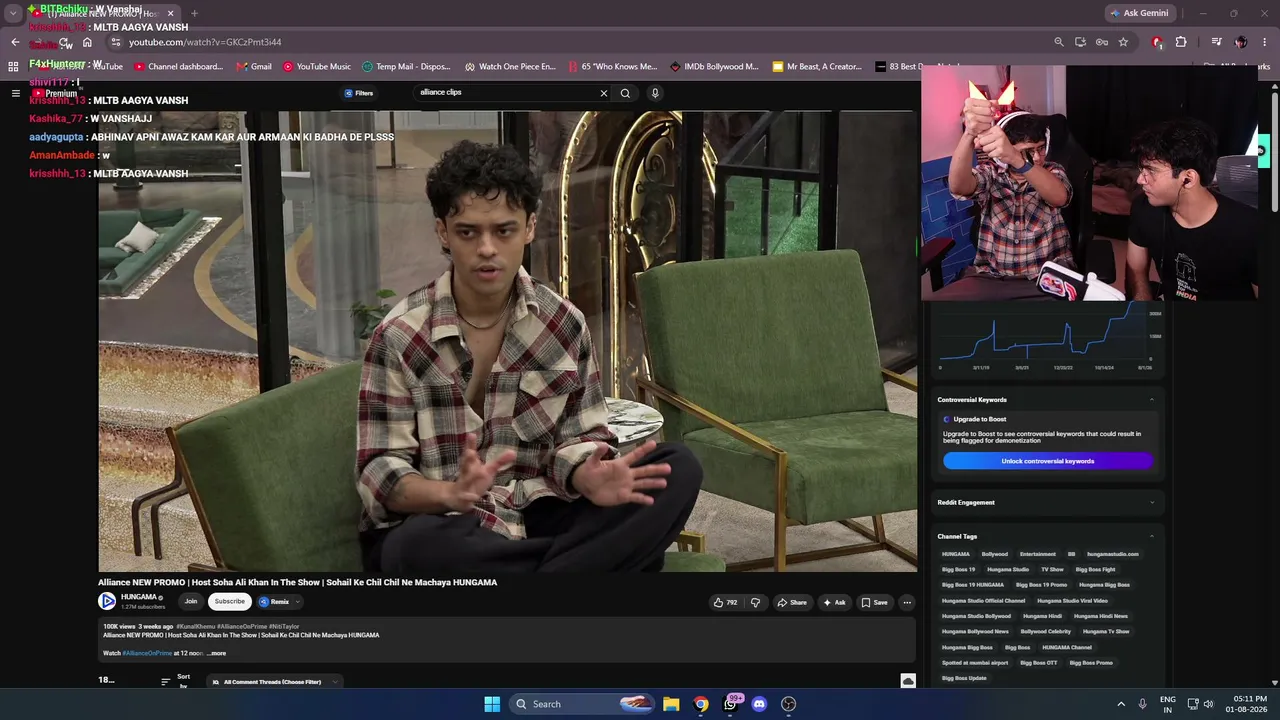Share the Alliance promo video
This screenshot has height=720, width=1280.
[792, 602]
